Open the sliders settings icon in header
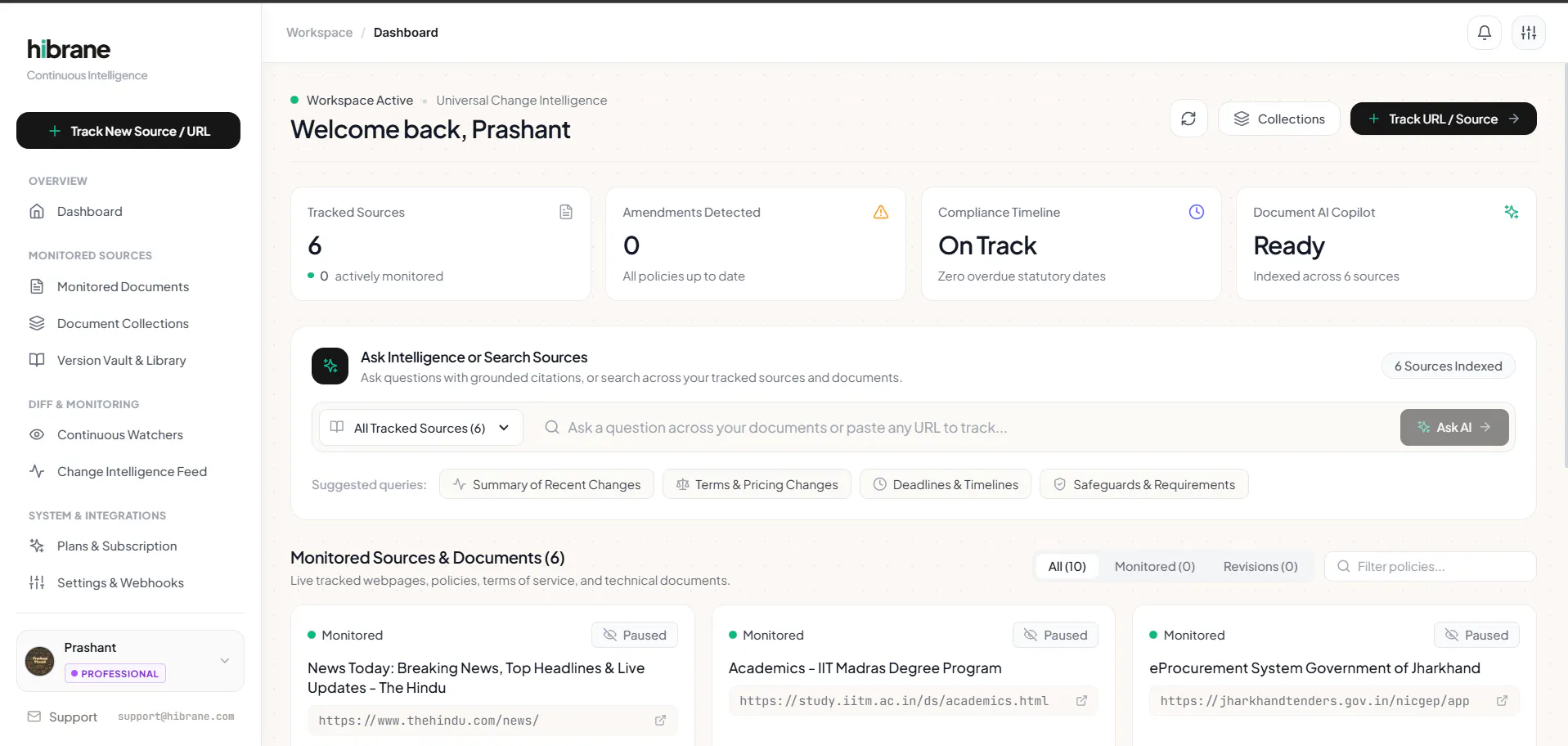 [1528, 33]
